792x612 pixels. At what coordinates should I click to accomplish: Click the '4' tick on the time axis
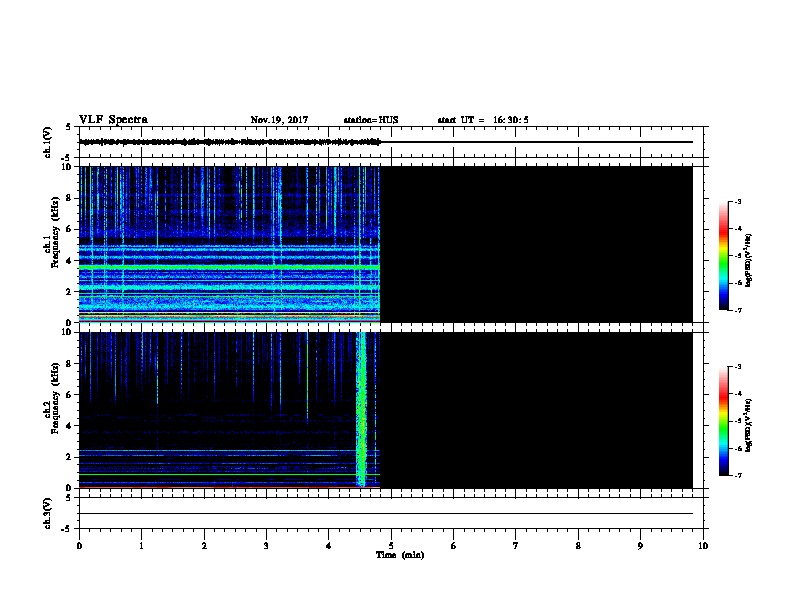pos(328,545)
